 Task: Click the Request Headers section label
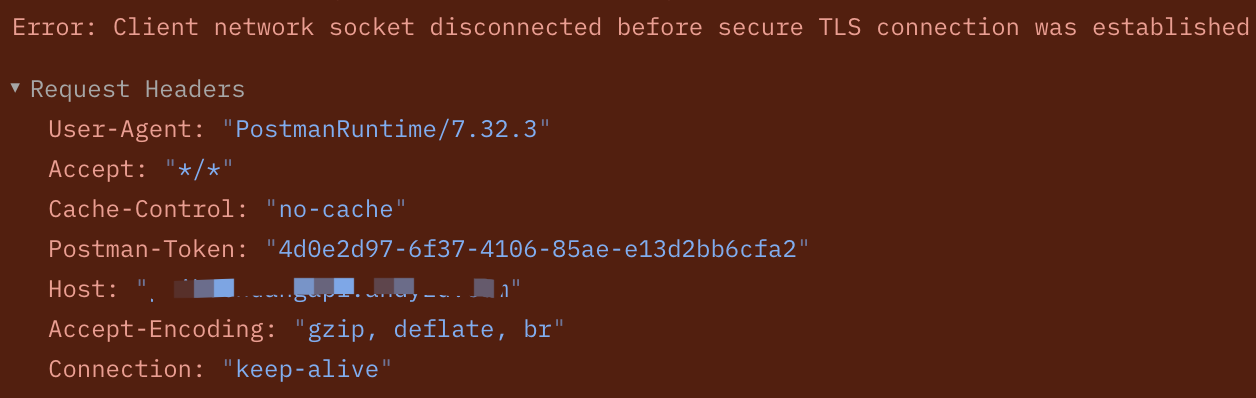click(x=137, y=89)
